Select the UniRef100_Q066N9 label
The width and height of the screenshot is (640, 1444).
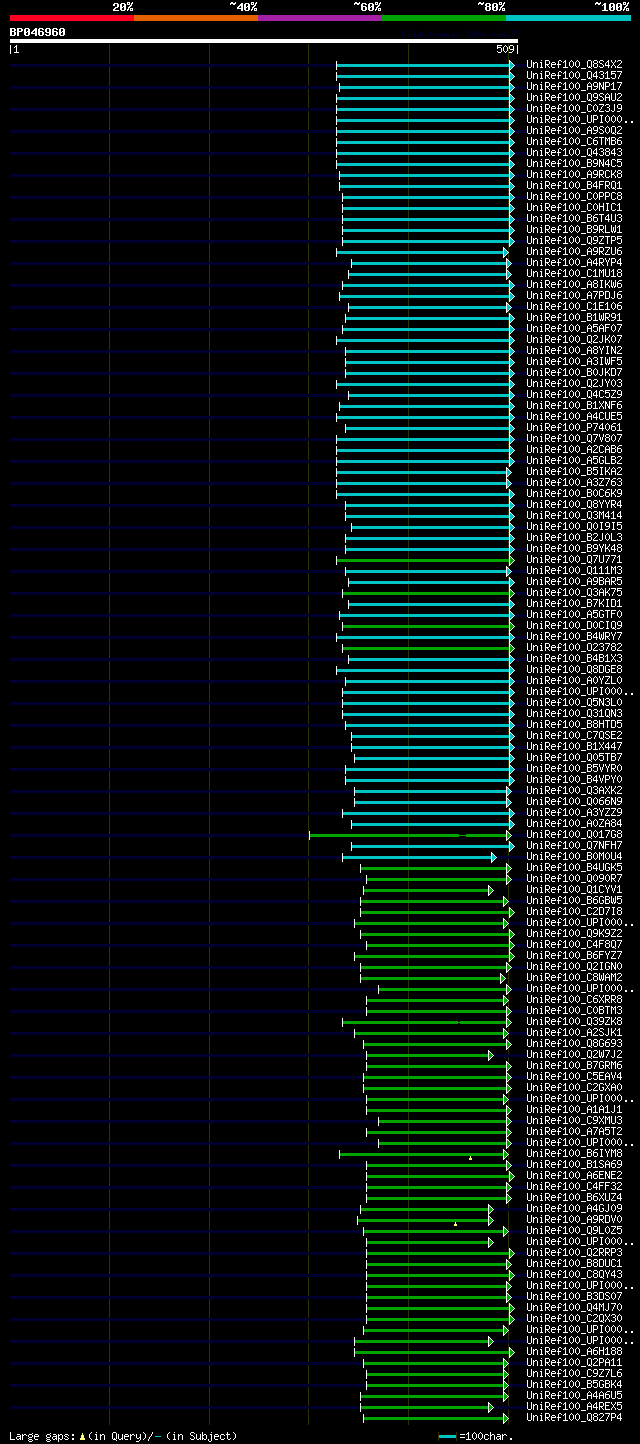[575, 801]
